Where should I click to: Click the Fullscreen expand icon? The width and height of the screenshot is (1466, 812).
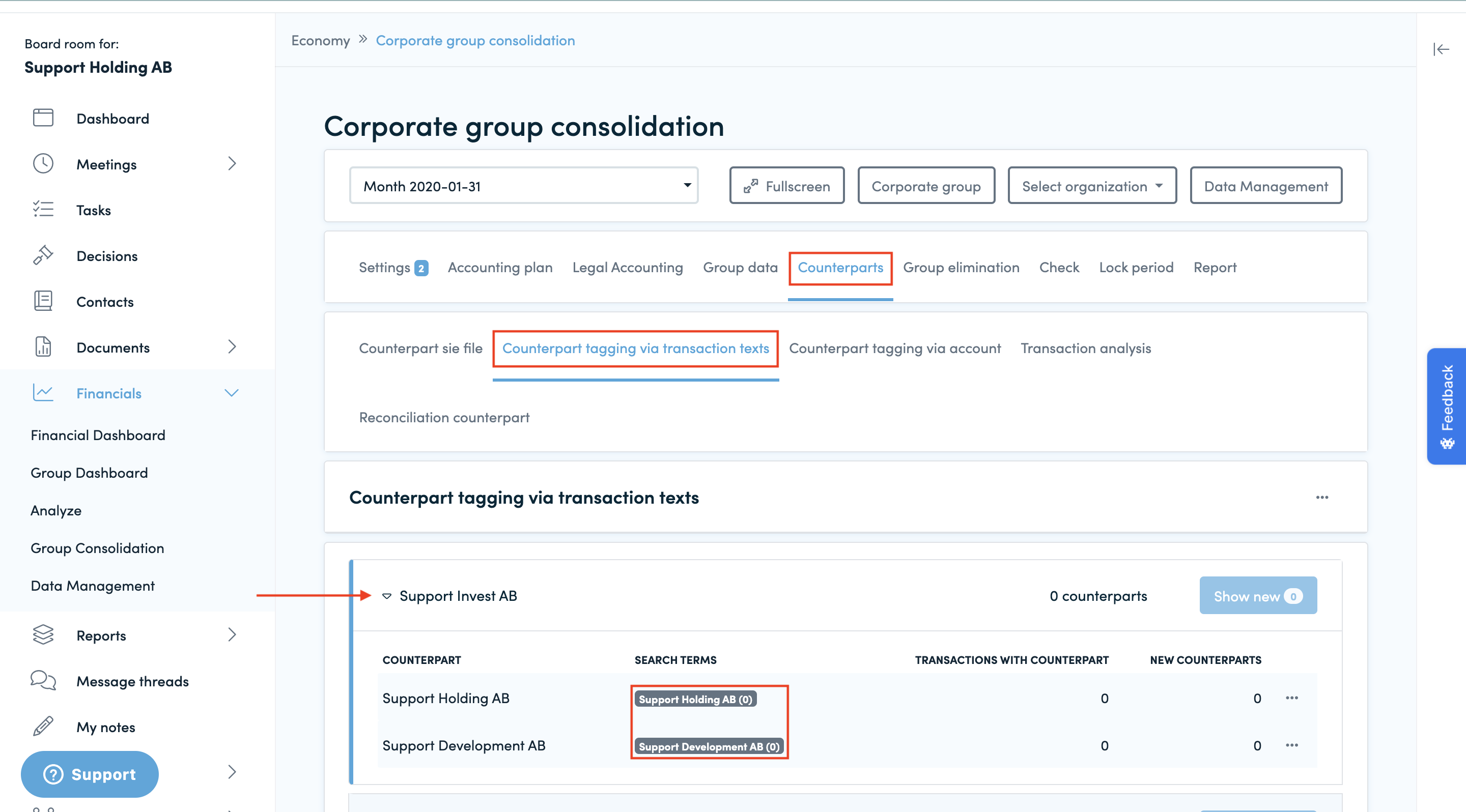click(751, 187)
